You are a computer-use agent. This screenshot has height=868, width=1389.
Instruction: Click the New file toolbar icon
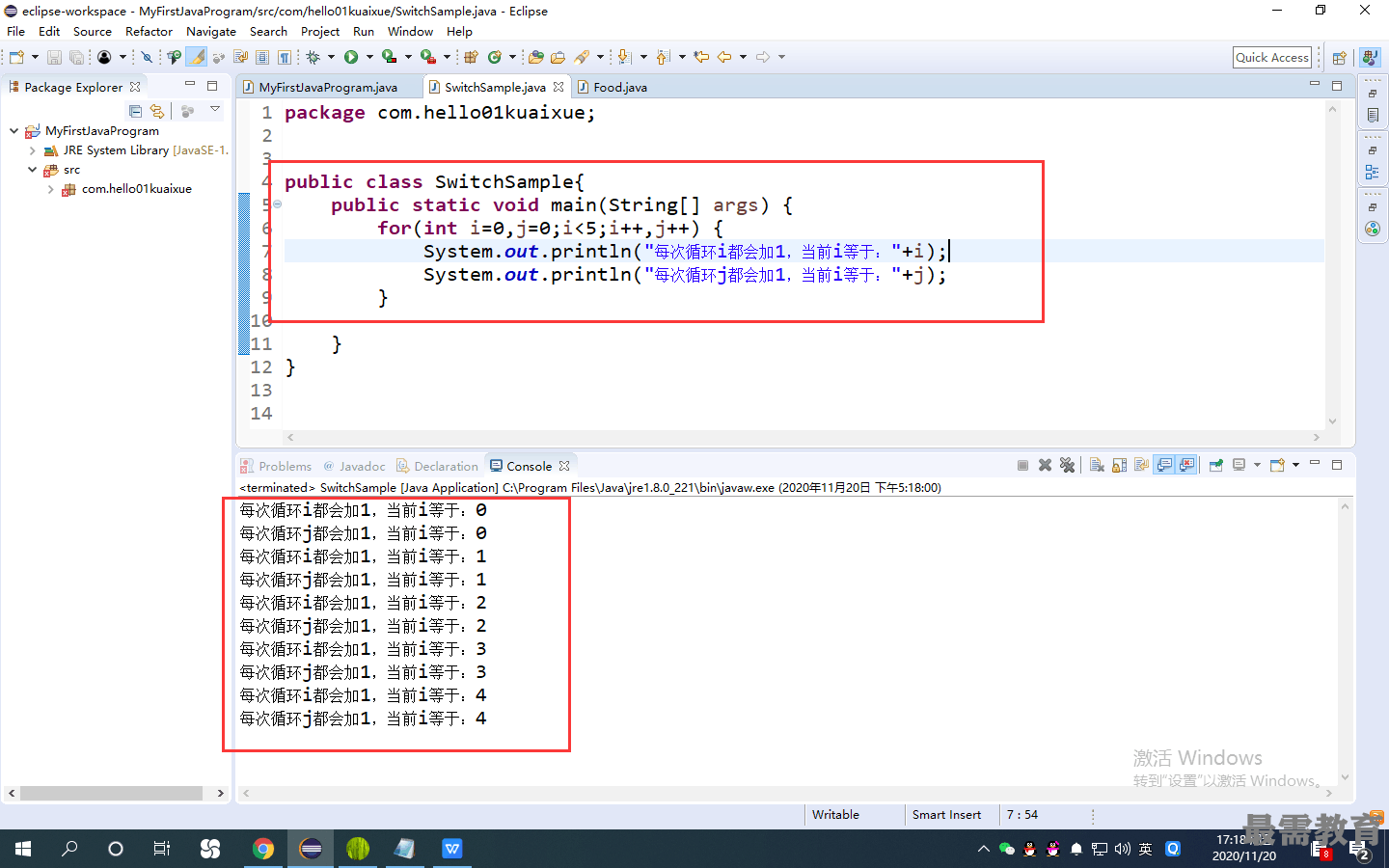click(x=16, y=57)
